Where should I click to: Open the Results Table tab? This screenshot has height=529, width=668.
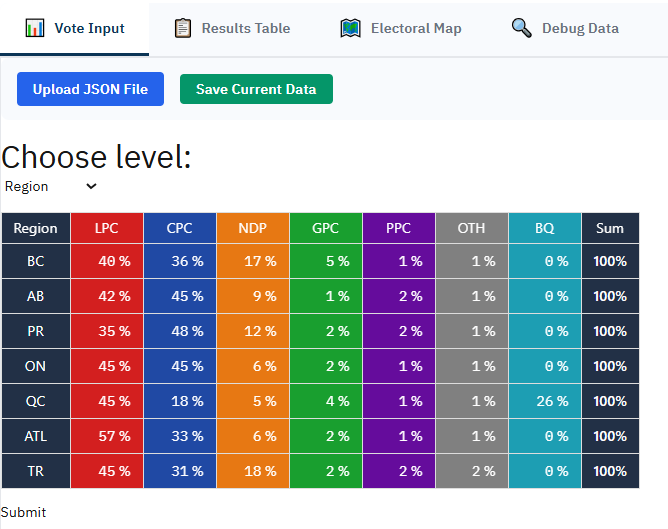[232, 29]
